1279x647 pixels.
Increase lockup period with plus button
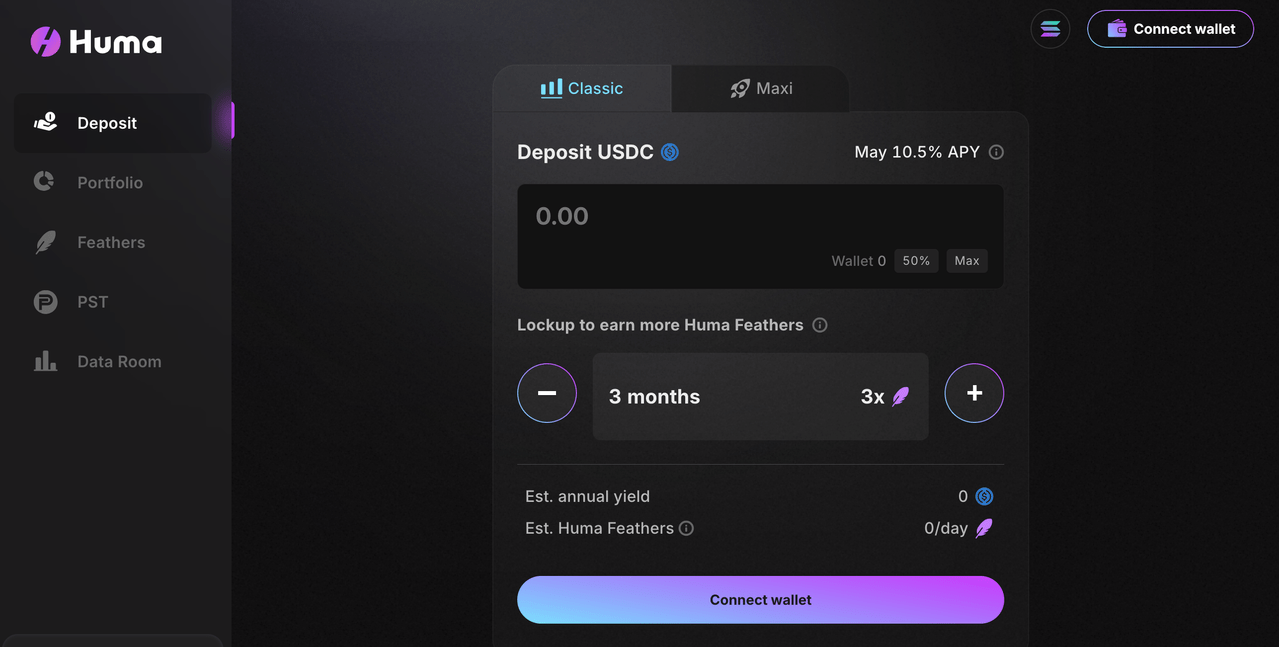tap(974, 393)
